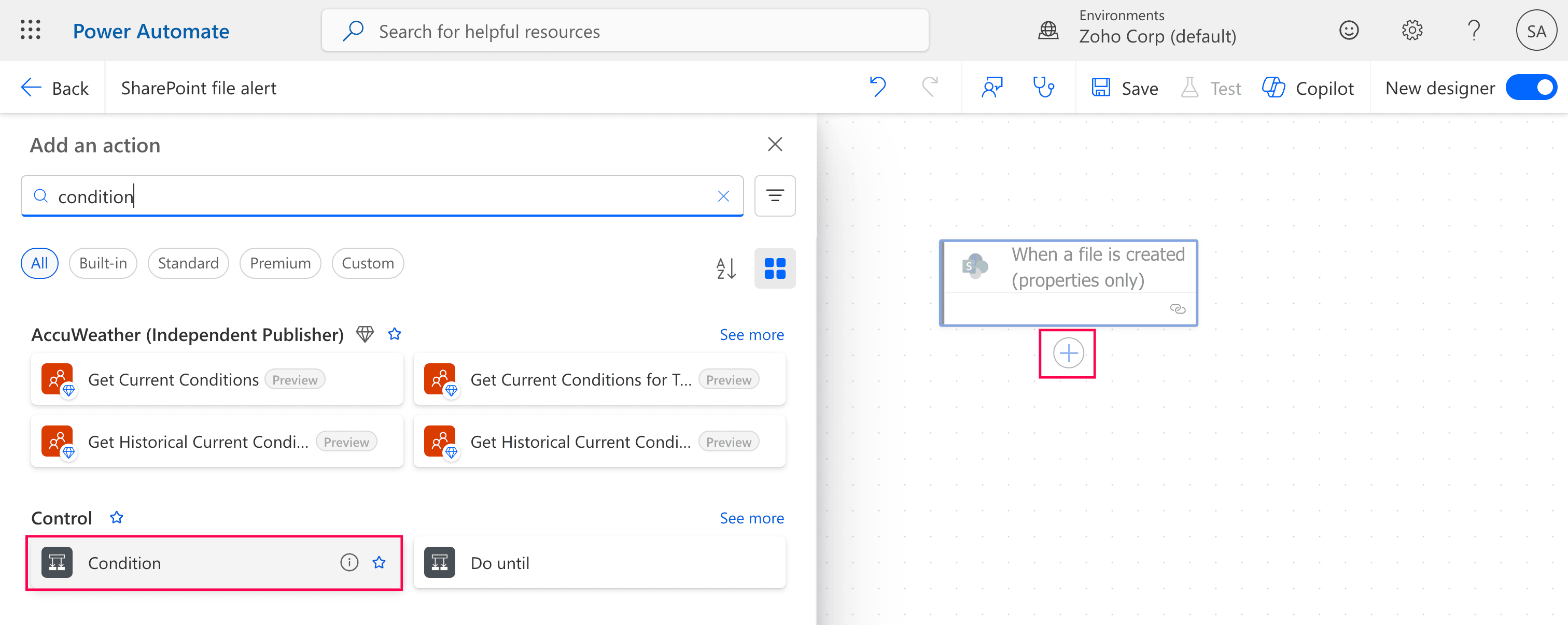Favorite the Control connector
Viewport: 1568px width, 625px height.
point(116,517)
